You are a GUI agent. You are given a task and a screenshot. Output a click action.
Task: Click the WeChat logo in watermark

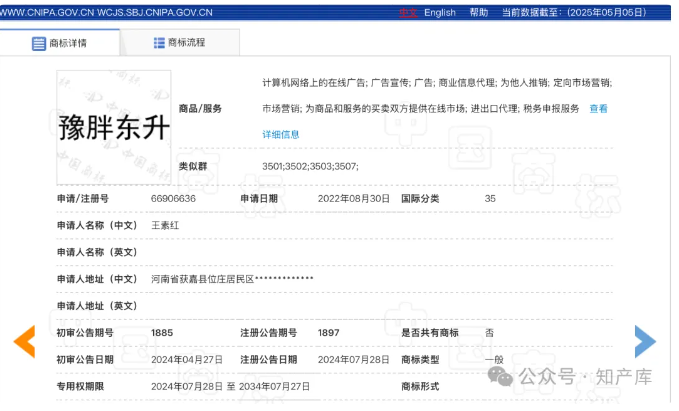[501, 376]
